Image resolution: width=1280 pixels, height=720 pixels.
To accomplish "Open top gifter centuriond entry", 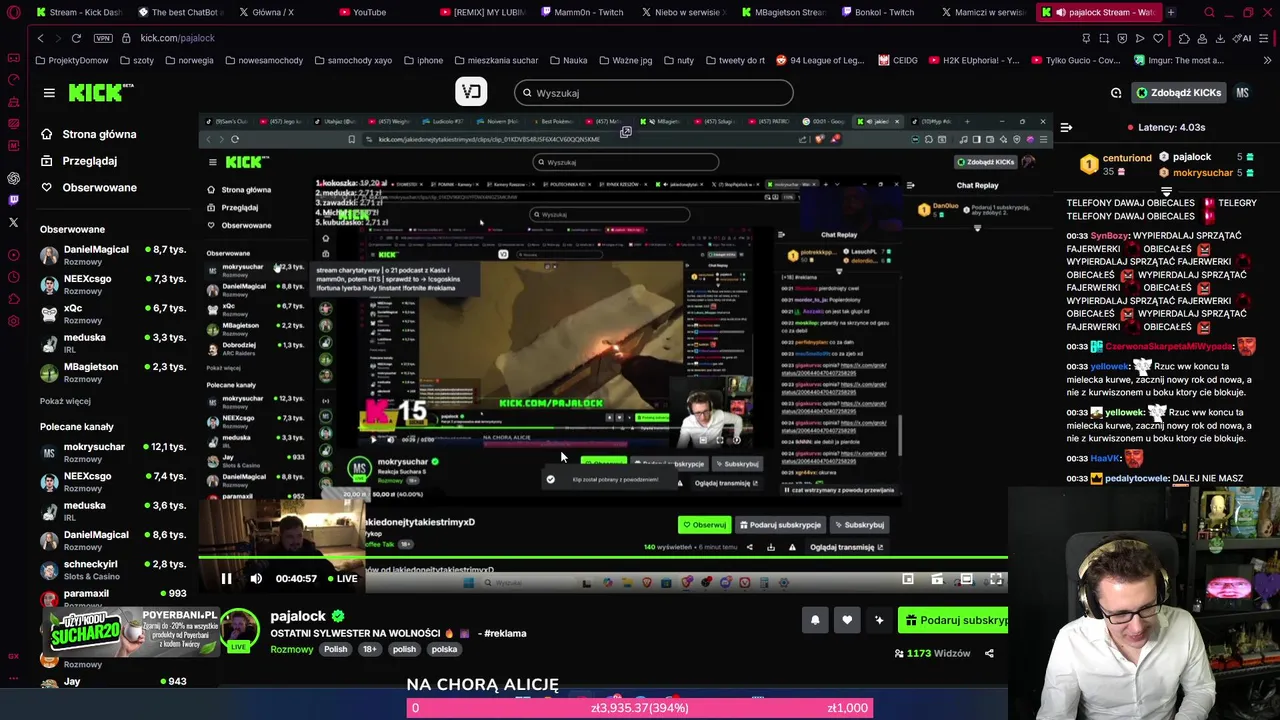I will tap(1115, 164).
